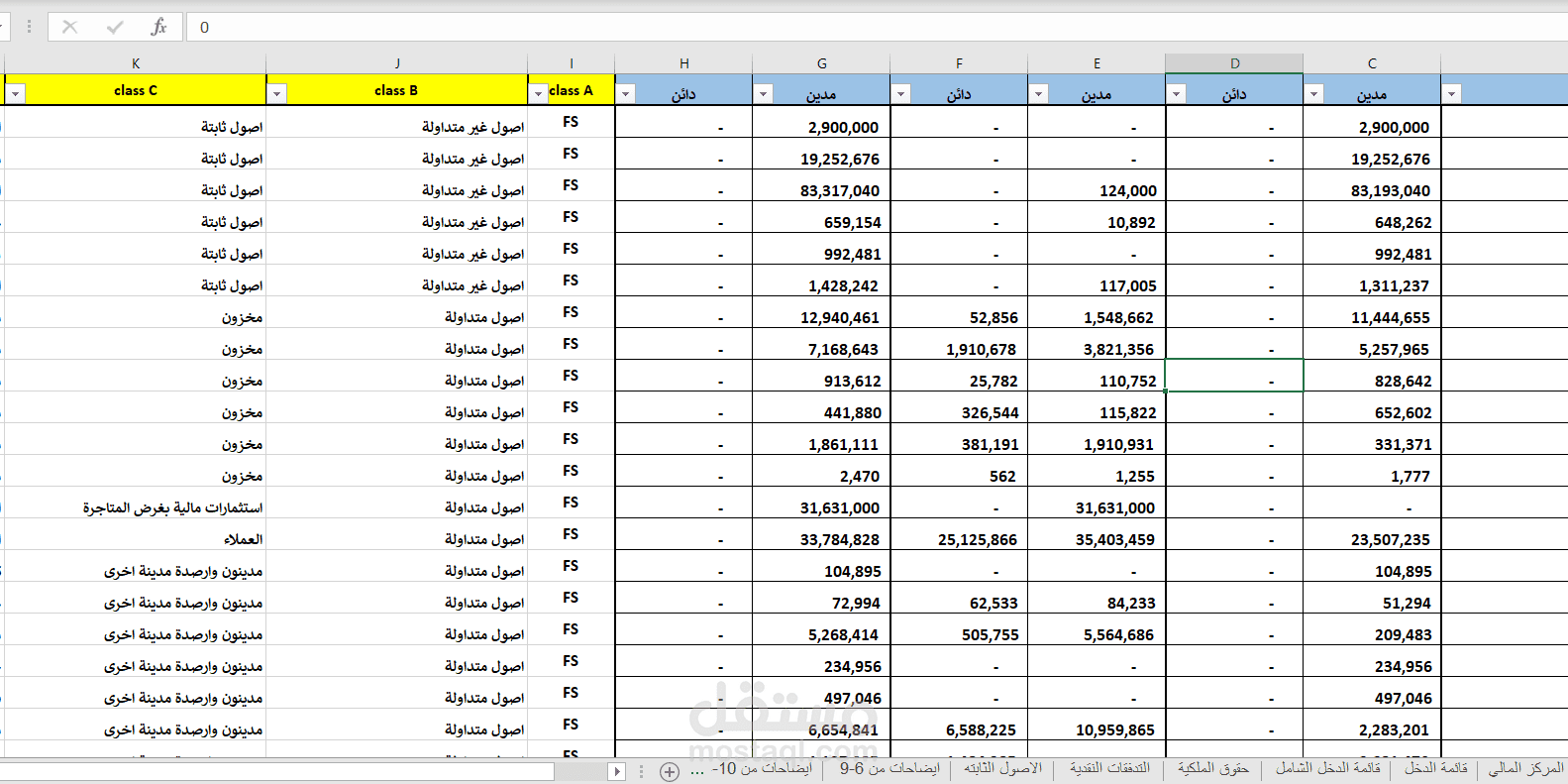The width and height of the screenshot is (1568, 784).
Task: Open filter dropdown in column D header
Action: 1177,94
